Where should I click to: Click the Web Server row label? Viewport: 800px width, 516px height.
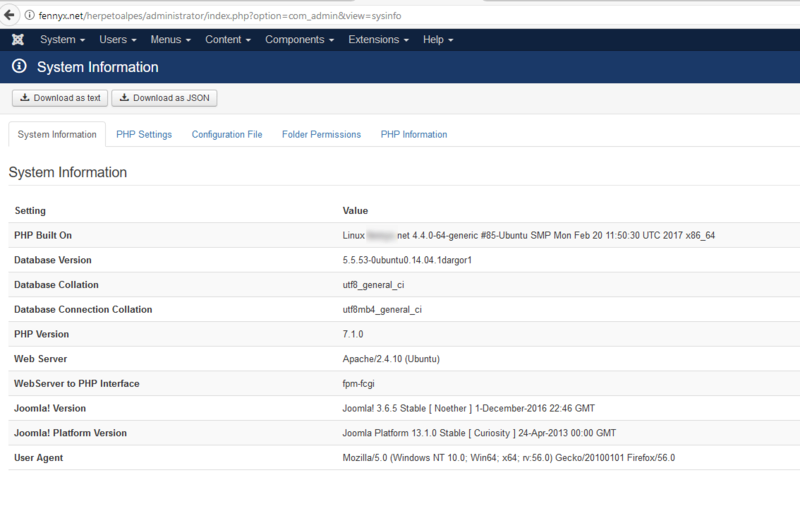(40, 359)
